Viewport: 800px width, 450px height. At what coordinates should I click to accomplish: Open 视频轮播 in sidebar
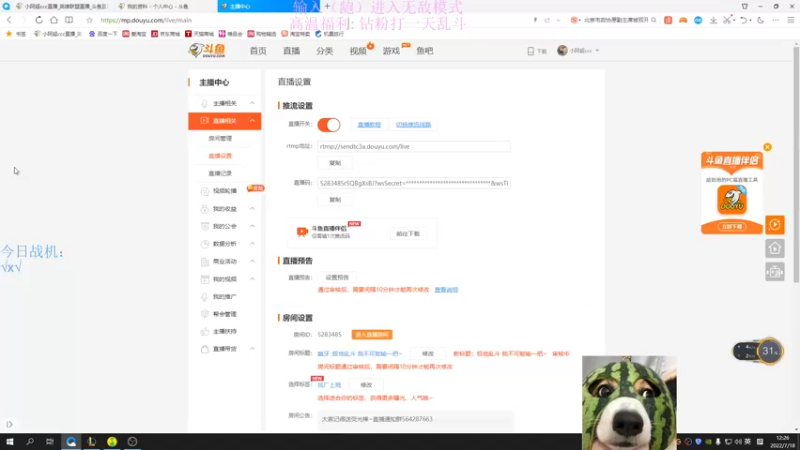(224, 191)
